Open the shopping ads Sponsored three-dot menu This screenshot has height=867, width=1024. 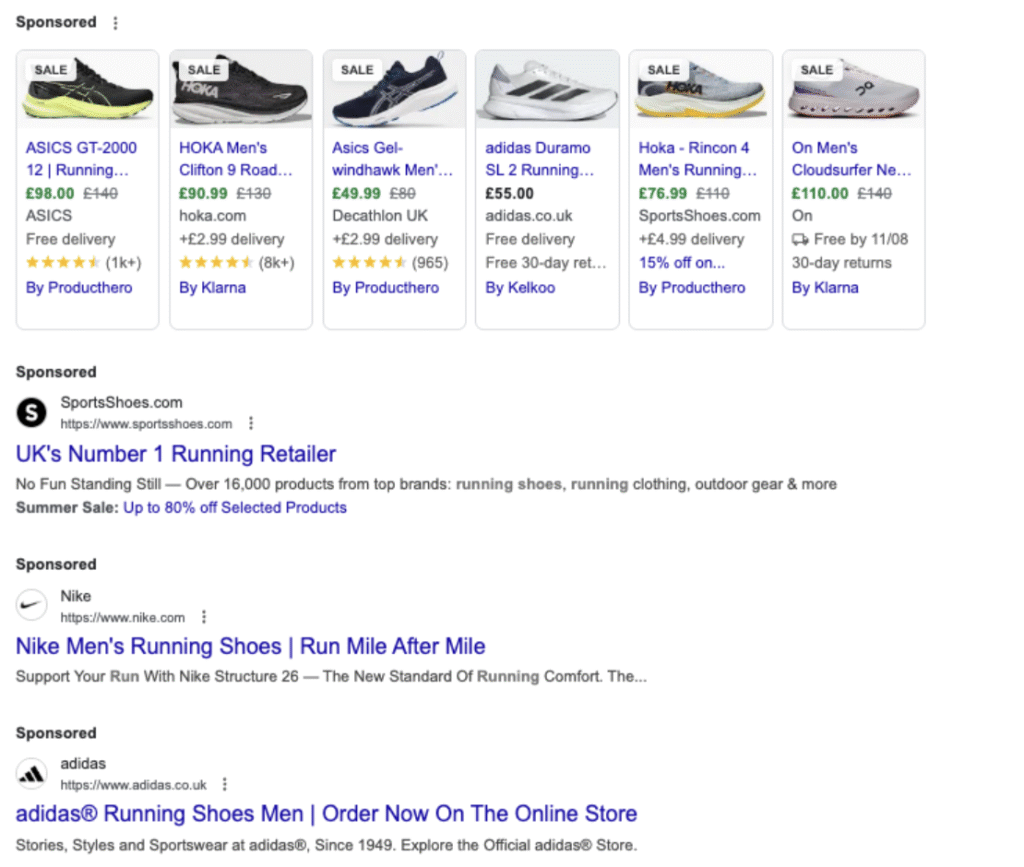tap(116, 23)
